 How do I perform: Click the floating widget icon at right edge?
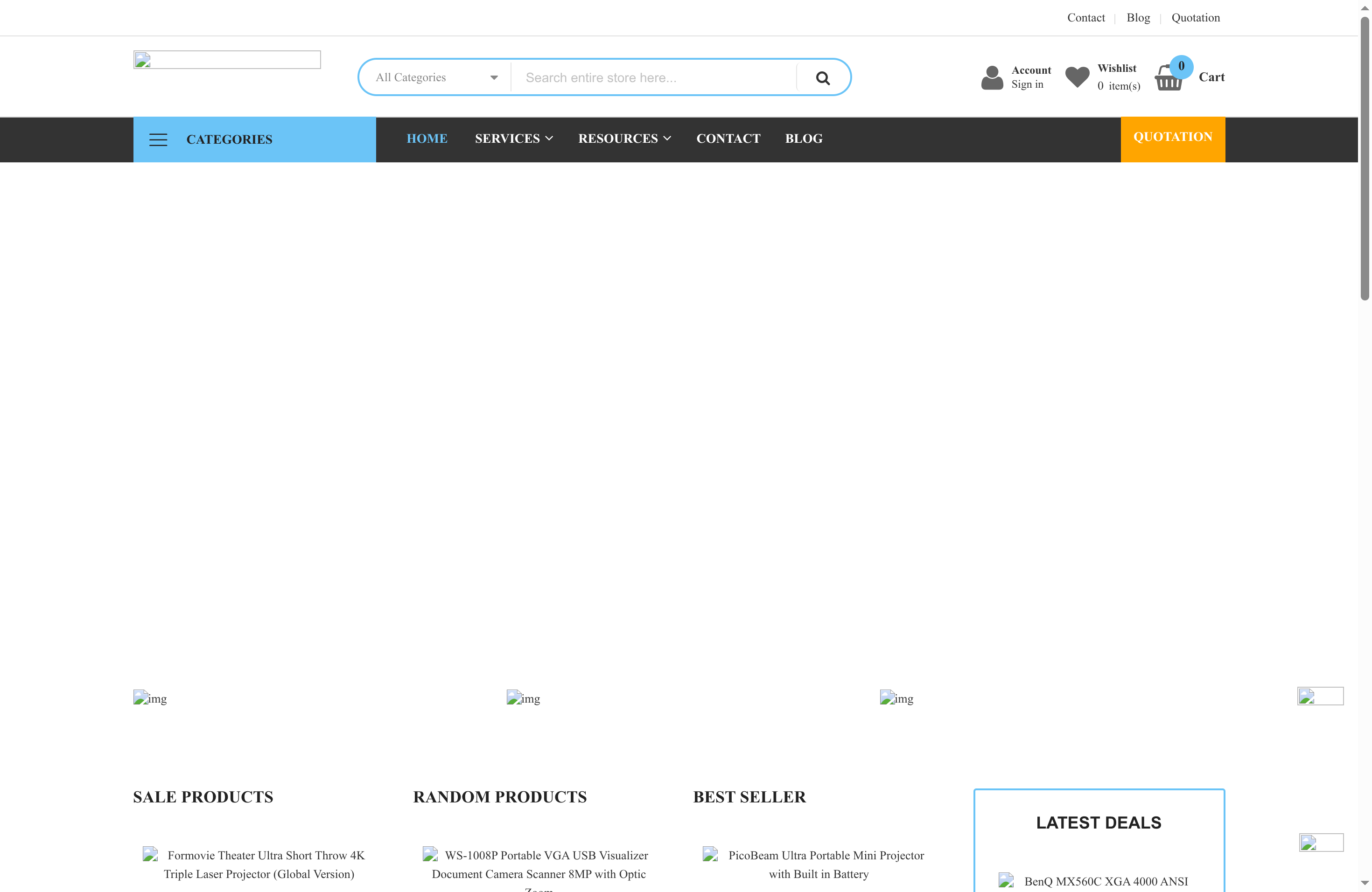coord(1320,696)
